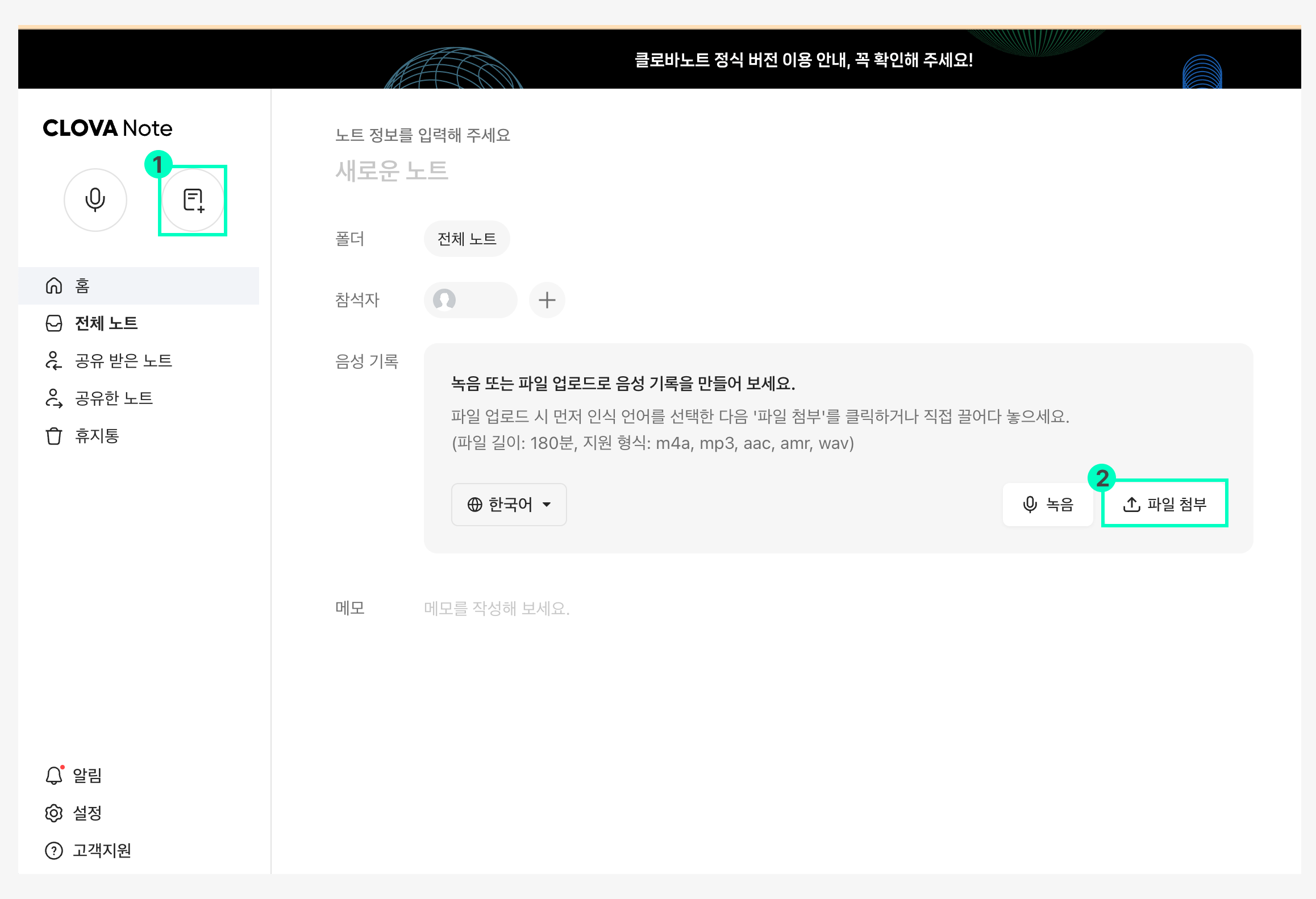Screen dimensions: 1316x899
Task: Click the 새로운 노트 title field
Action: point(392,170)
